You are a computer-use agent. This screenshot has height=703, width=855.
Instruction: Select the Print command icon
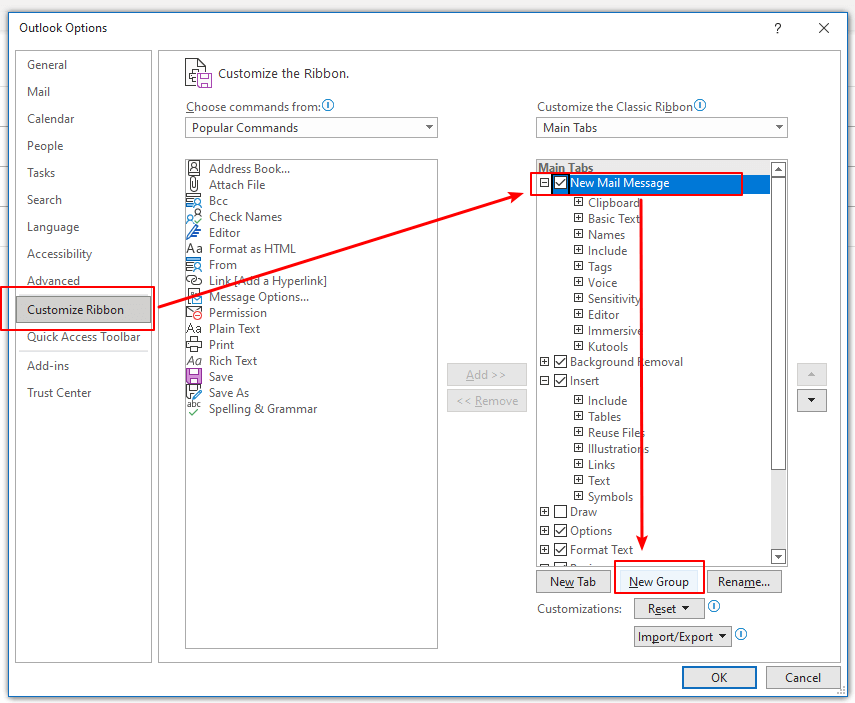pos(195,345)
